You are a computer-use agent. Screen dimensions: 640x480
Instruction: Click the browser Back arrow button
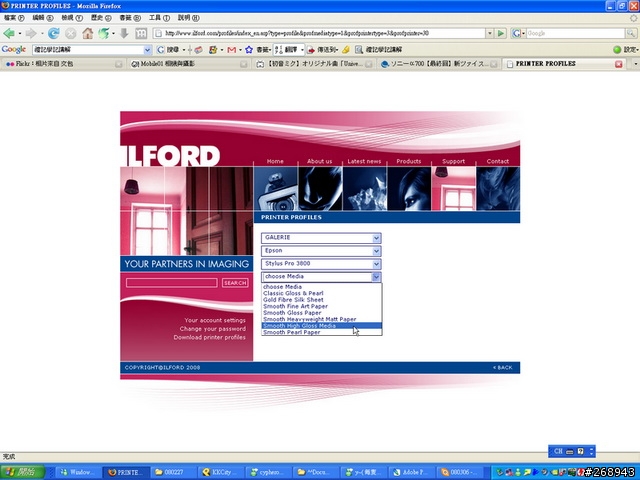(x=9, y=33)
